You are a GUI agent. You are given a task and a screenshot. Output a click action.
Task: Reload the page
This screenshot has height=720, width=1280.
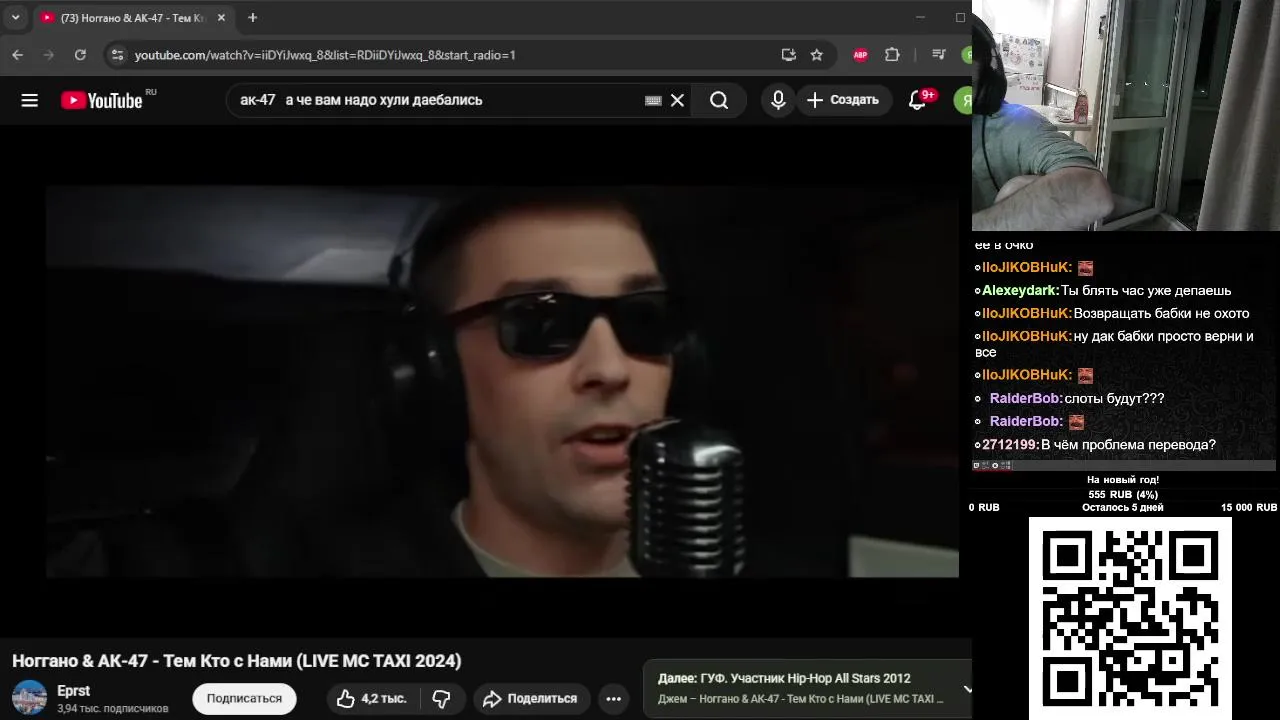point(80,55)
